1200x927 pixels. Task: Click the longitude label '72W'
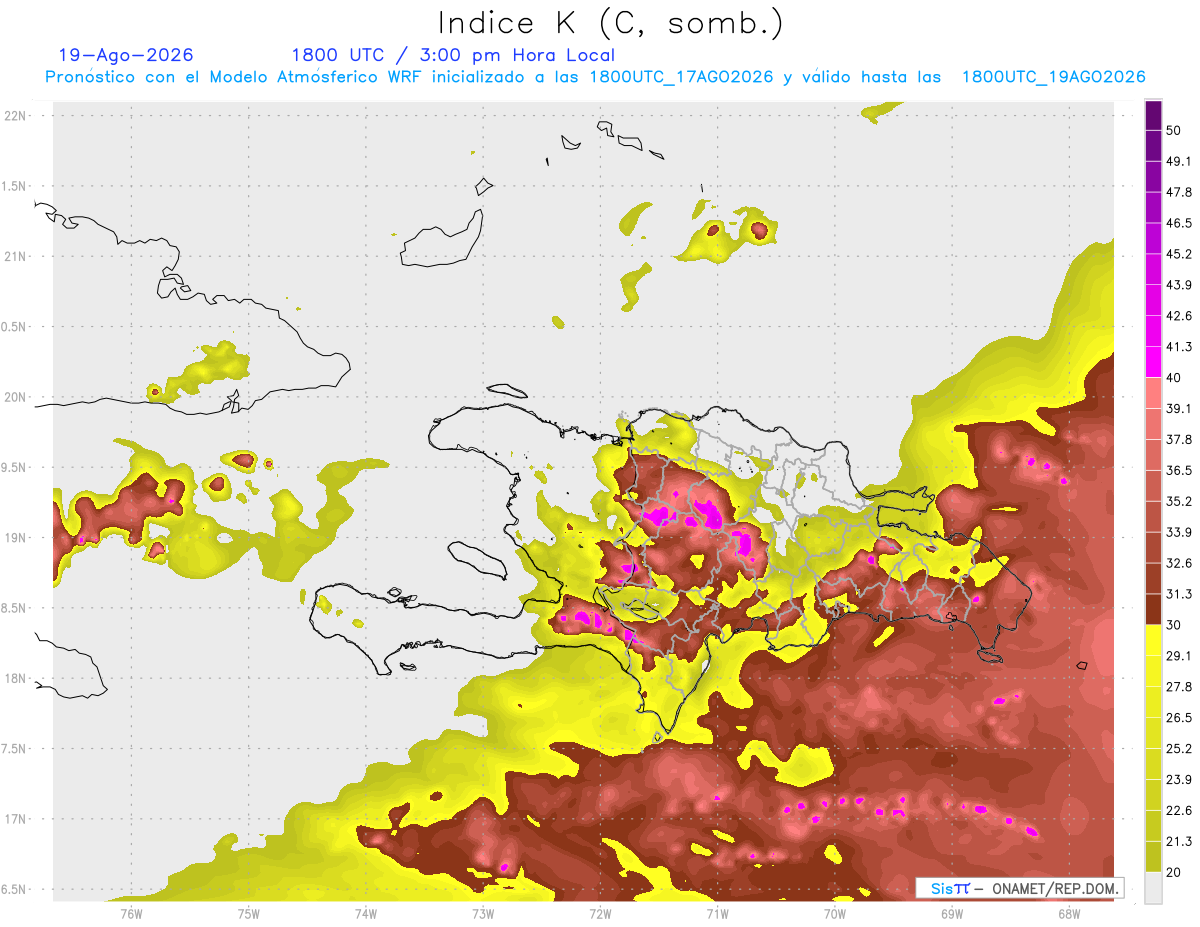tap(600, 913)
